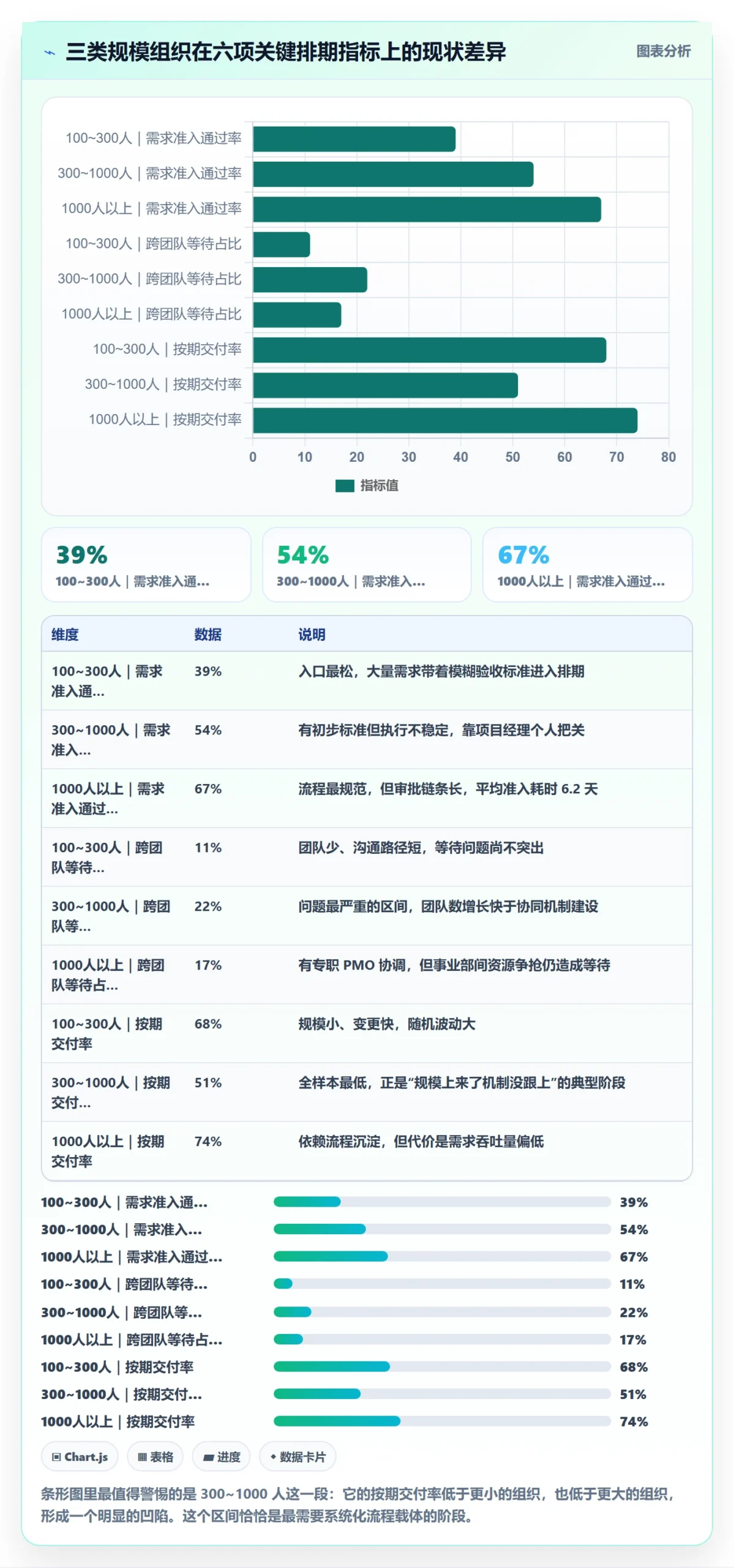Click the x-axis tick label 80
Screen dimensions: 734x1568
coord(668,457)
